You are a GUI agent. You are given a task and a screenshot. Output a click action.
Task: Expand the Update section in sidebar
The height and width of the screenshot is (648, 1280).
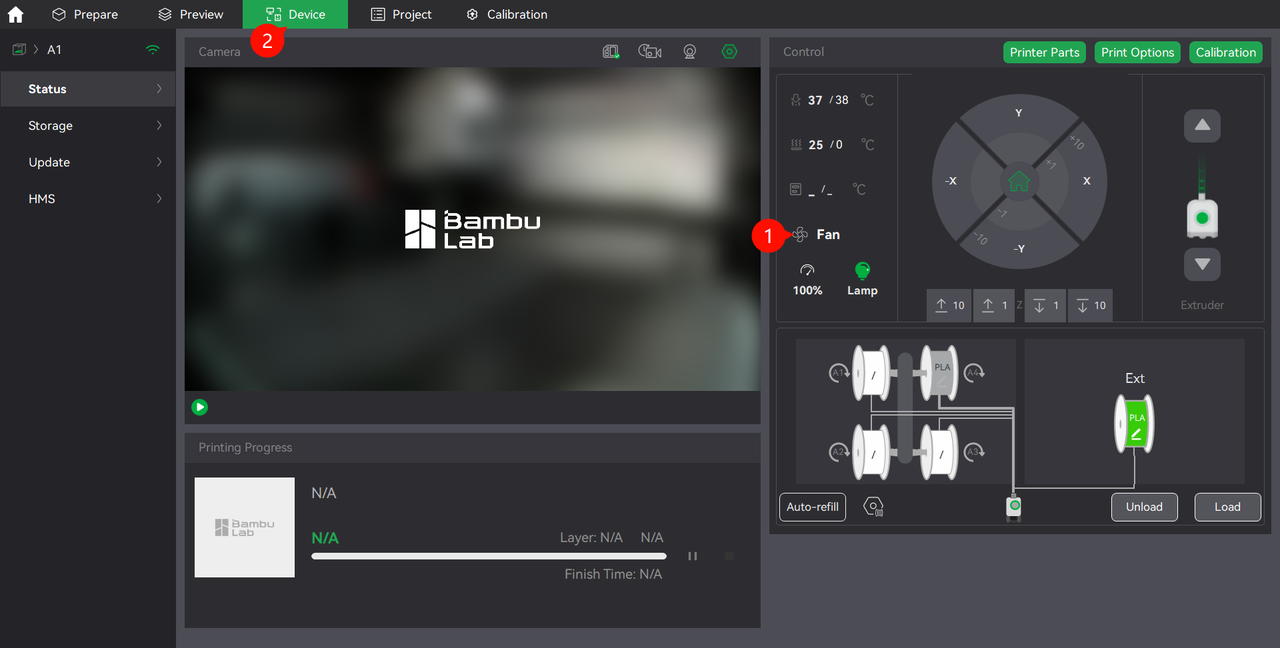[x=87, y=162]
